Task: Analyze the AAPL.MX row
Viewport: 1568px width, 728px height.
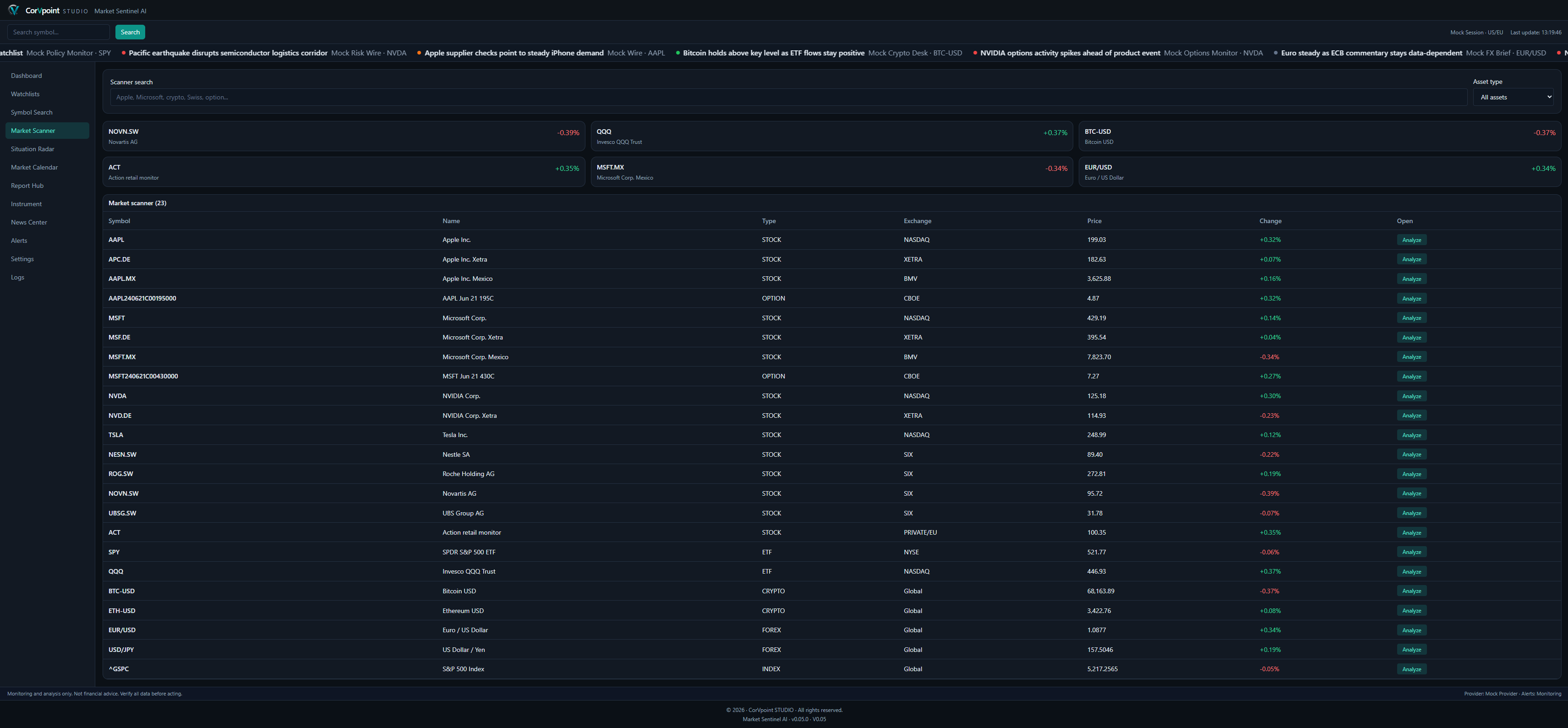Action: click(1411, 279)
